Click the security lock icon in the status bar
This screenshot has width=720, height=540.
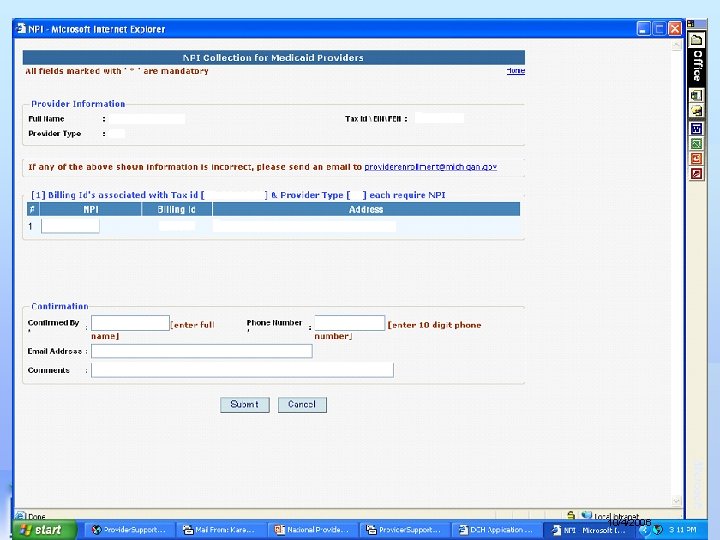[571, 515]
